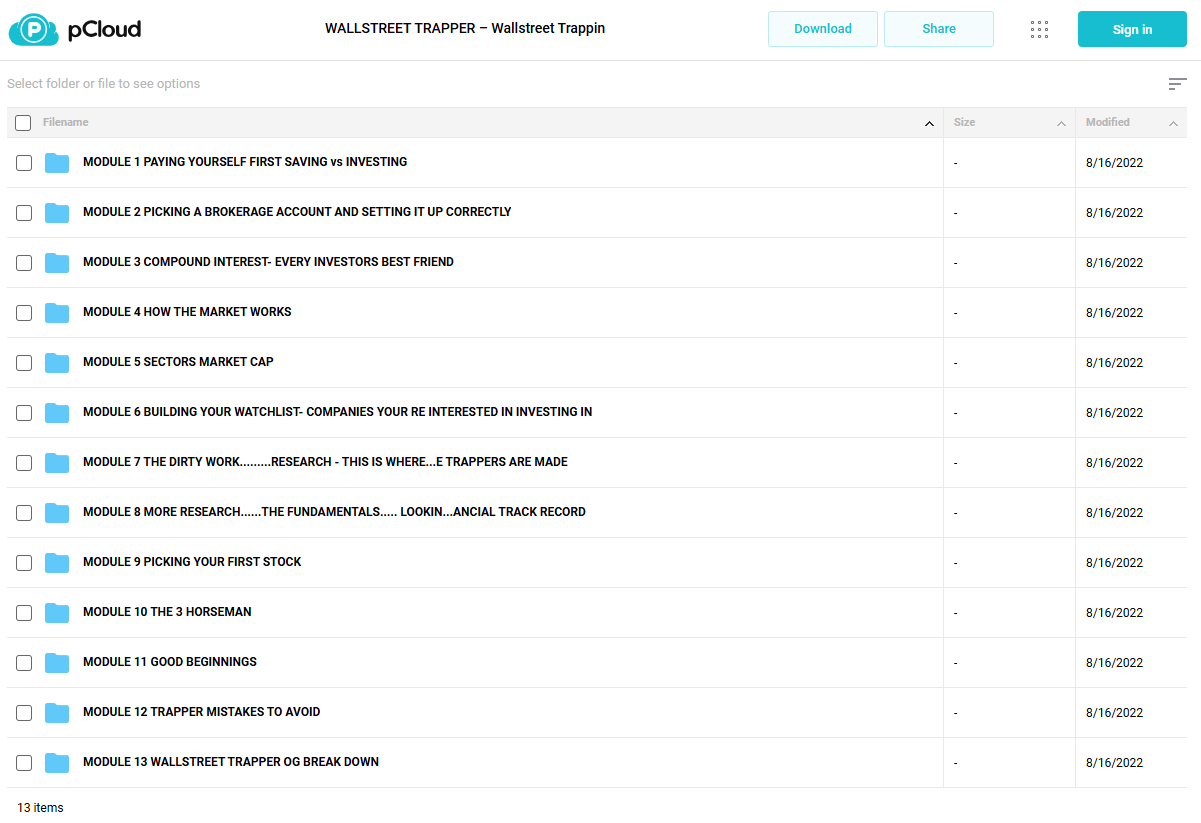
Task: Click the 8/16/2022 date in MODULE 13 row
Action: click(x=1114, y=763)
